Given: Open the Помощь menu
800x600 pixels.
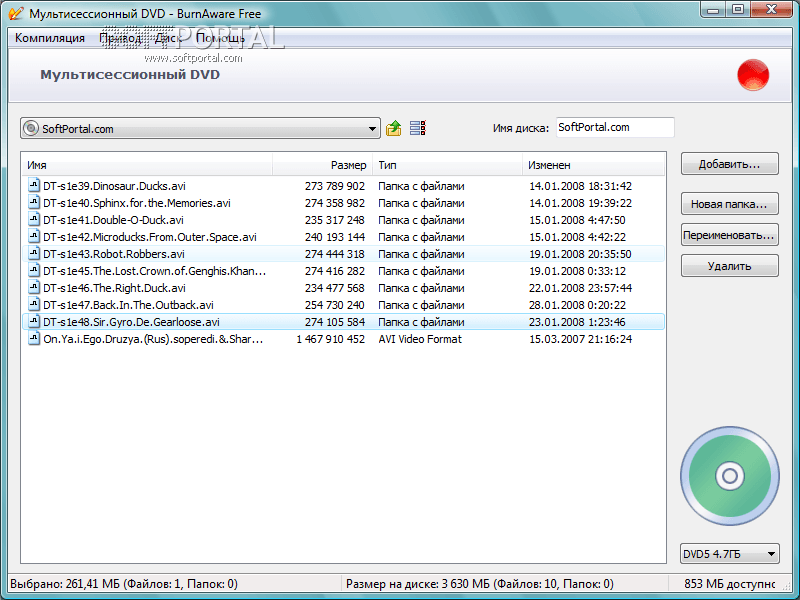Looking at the screenshot, I should (220, 38).
